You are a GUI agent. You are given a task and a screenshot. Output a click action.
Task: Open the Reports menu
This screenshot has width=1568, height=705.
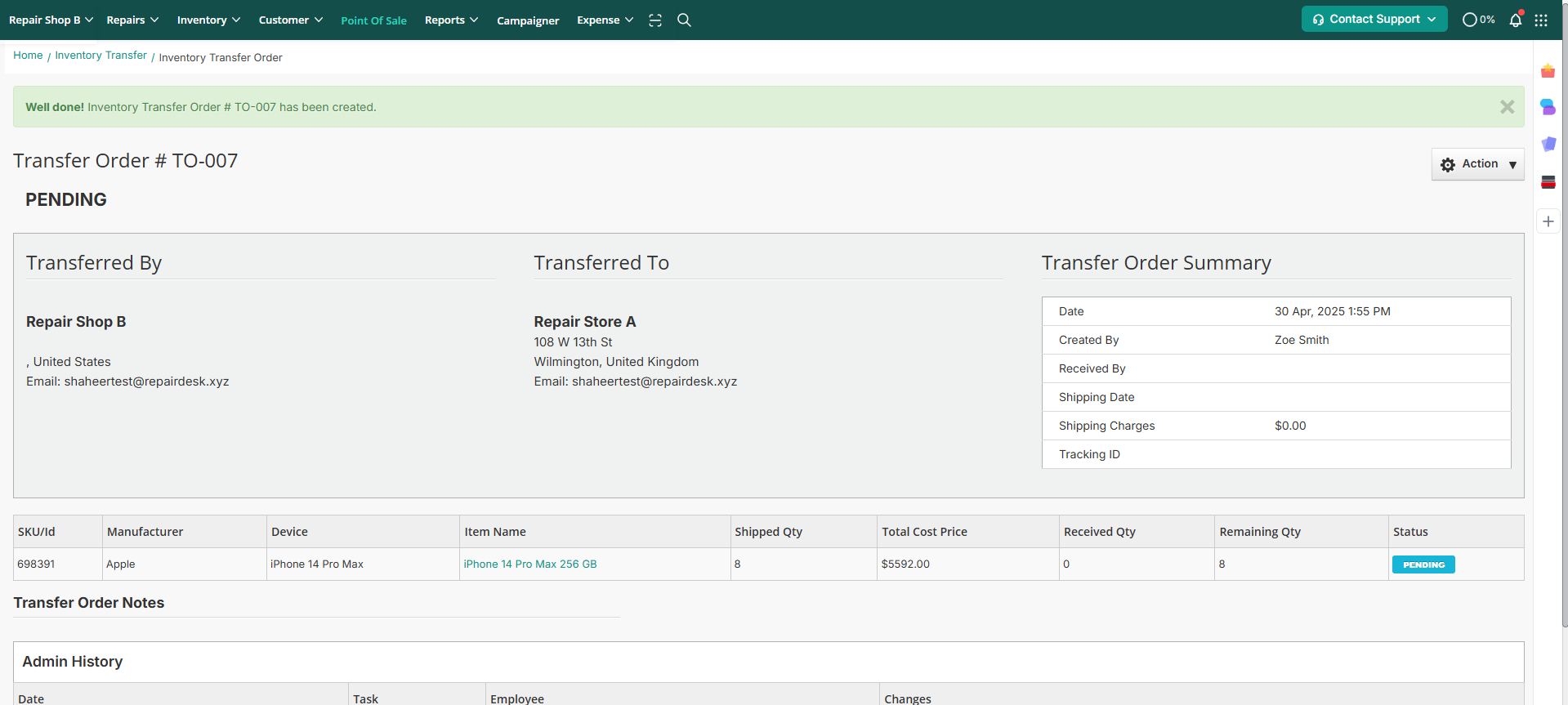pyautogui.click(x=451, y=20)
